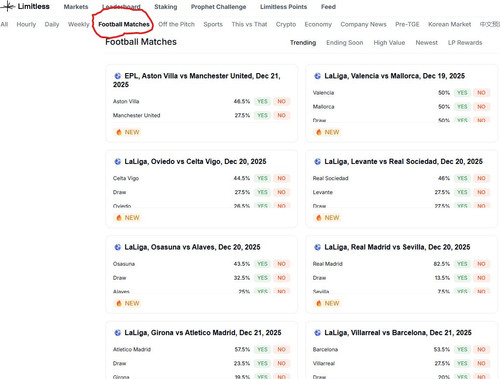This screenshot has width=500, height=379.
Task: Click flame NEW badge on Osasuna vs Alaves card
Action: pos(127,303)
